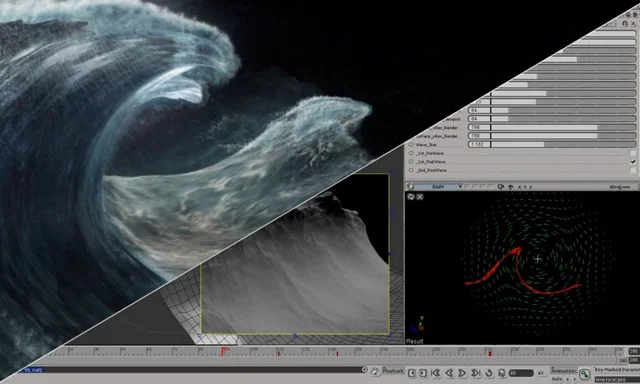Jump to the first frame
The width and height of the screenshot is (640, 384).
click(436, 373)
